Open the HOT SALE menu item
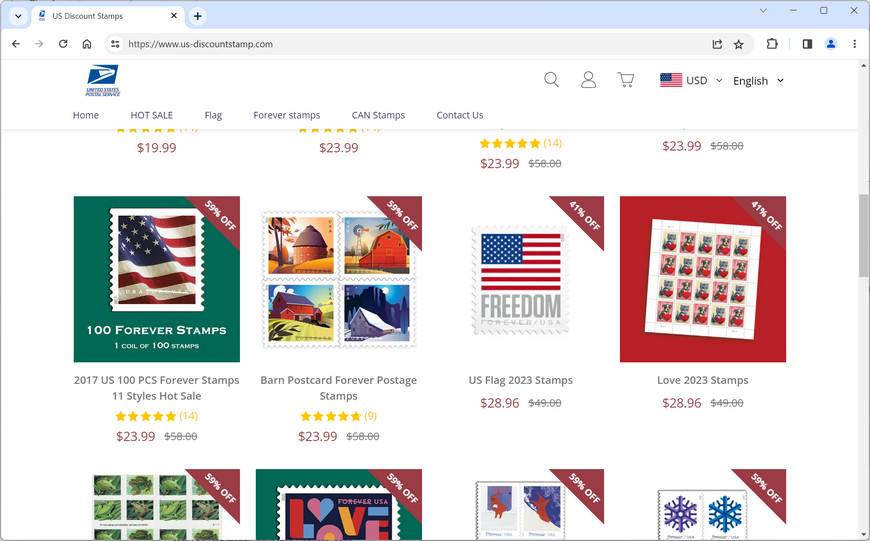Screen dimensions: 870x541 [151, 115]
